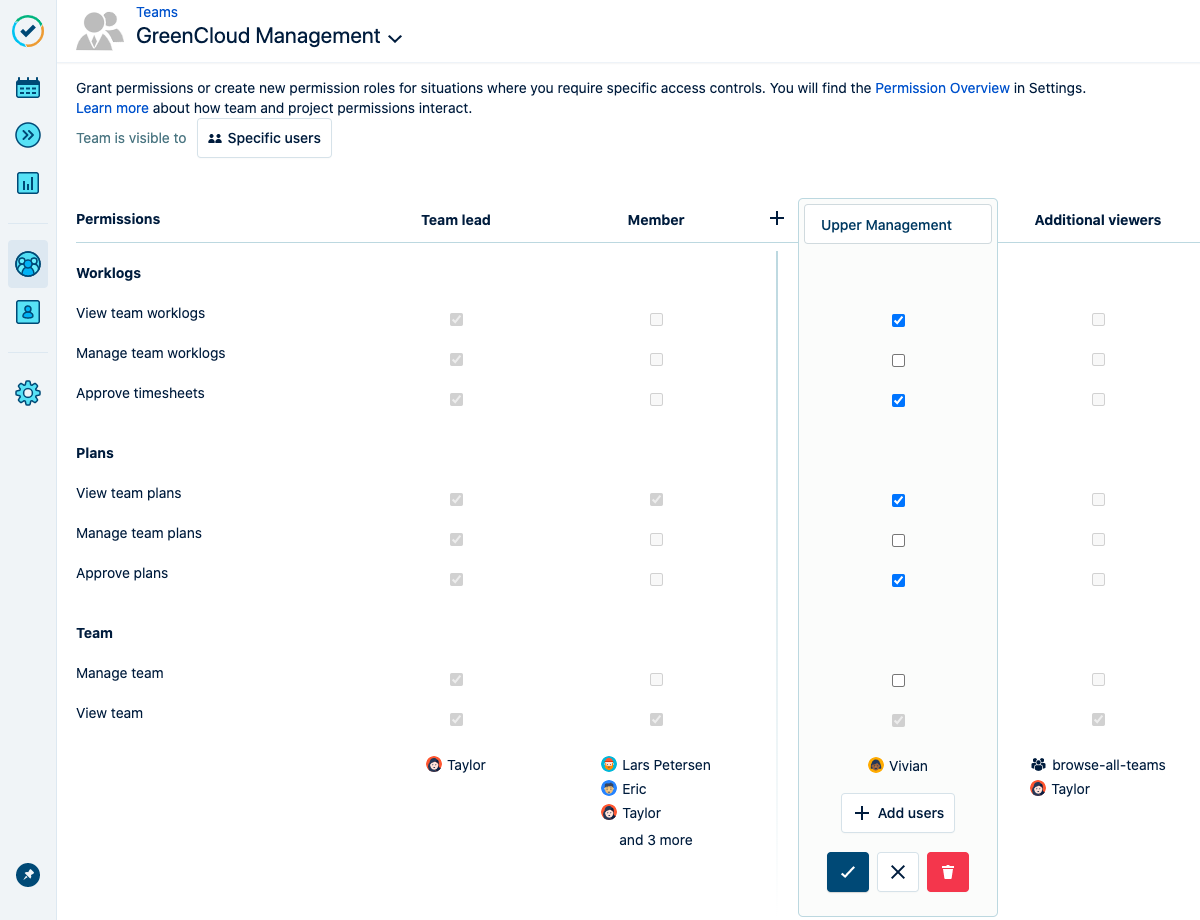Image resolution: width=1200 pixels, height=920 pixels.
Task: Click the Add users button
Action: (x=898, y=813)
